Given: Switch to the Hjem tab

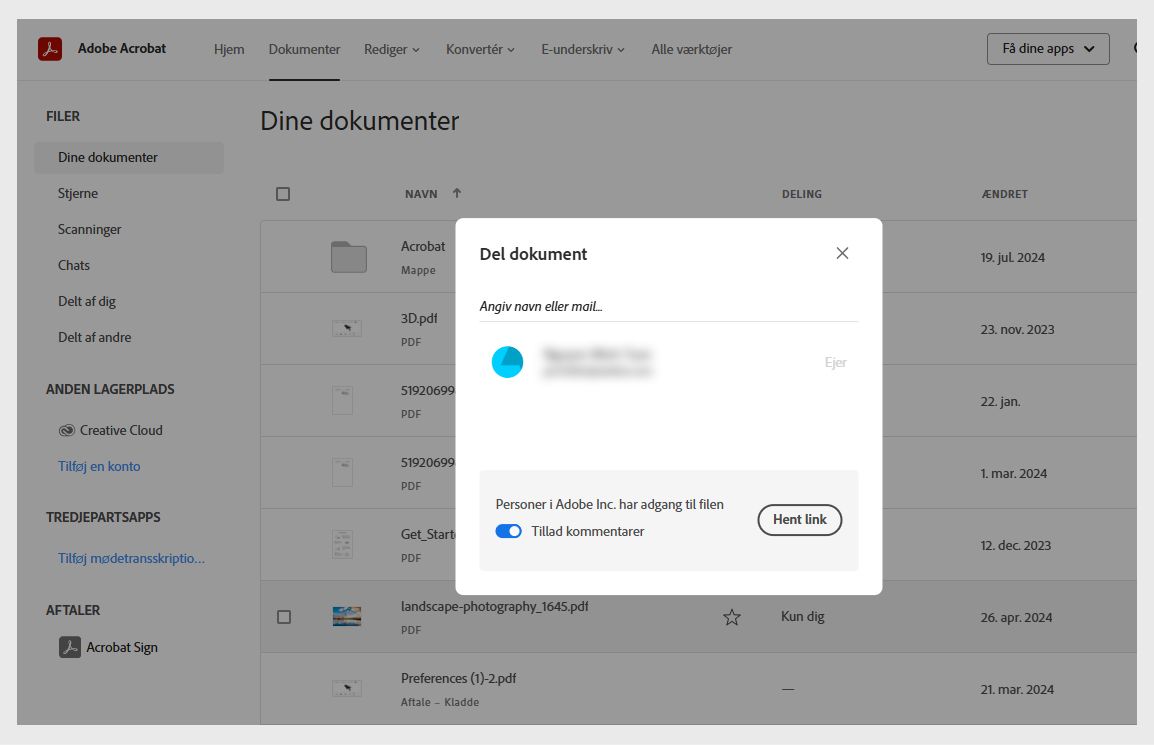Looking at the screenshot, I should pyautogui.click(x=229, y=48).
